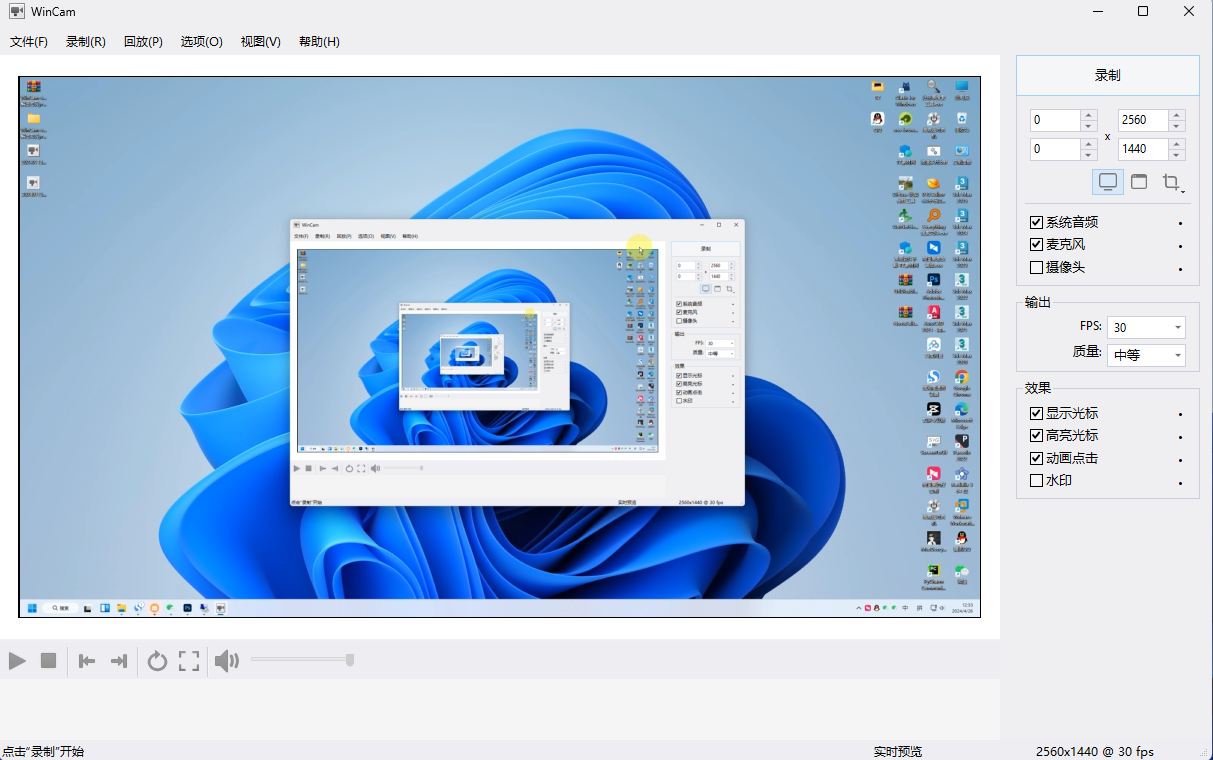Select the full-screen capture mode icon
The image size is (1213, 760).
(1108, 182)
